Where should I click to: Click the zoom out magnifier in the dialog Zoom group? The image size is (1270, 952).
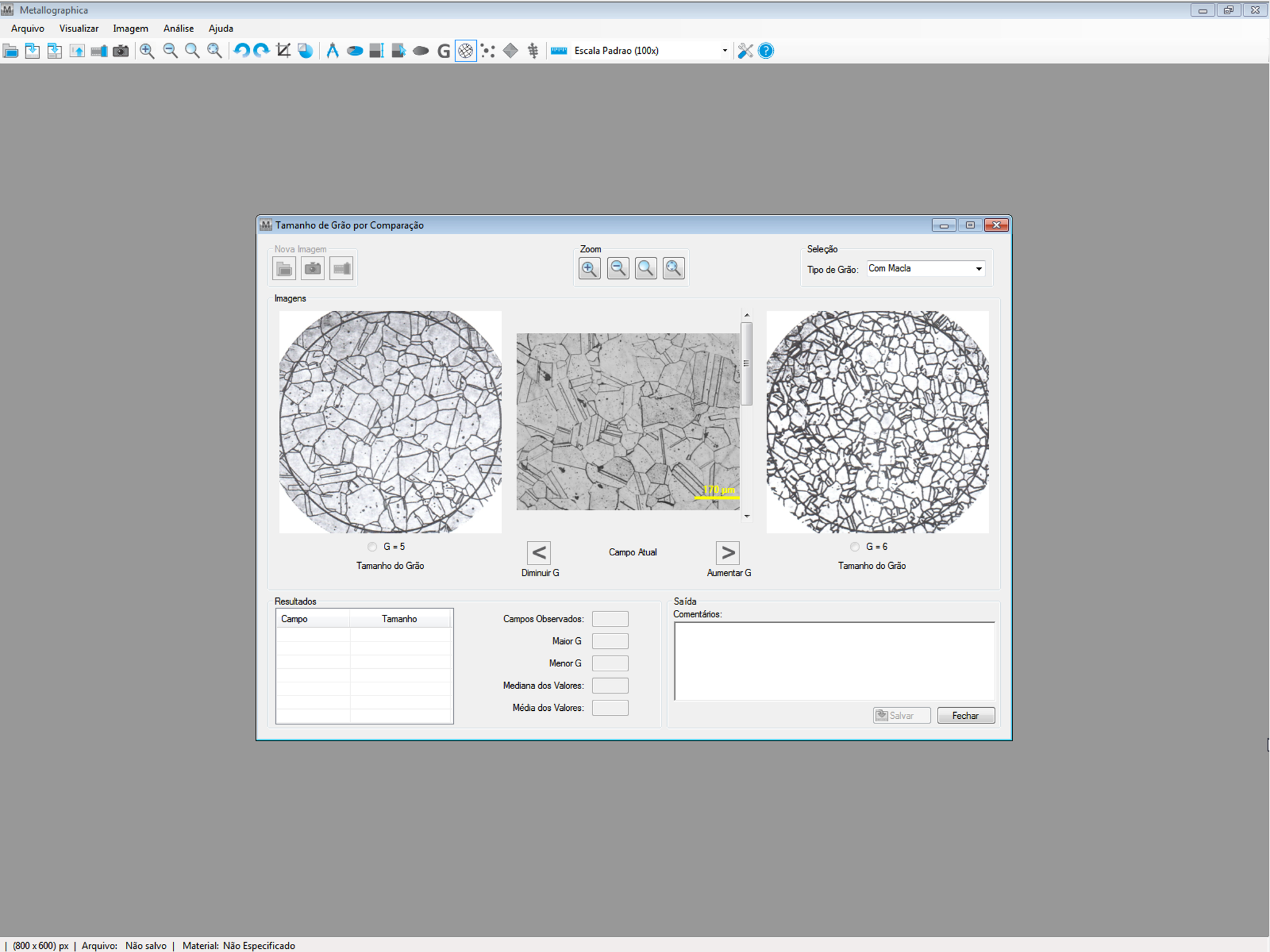pyautogui.click(x=618, y=268)
